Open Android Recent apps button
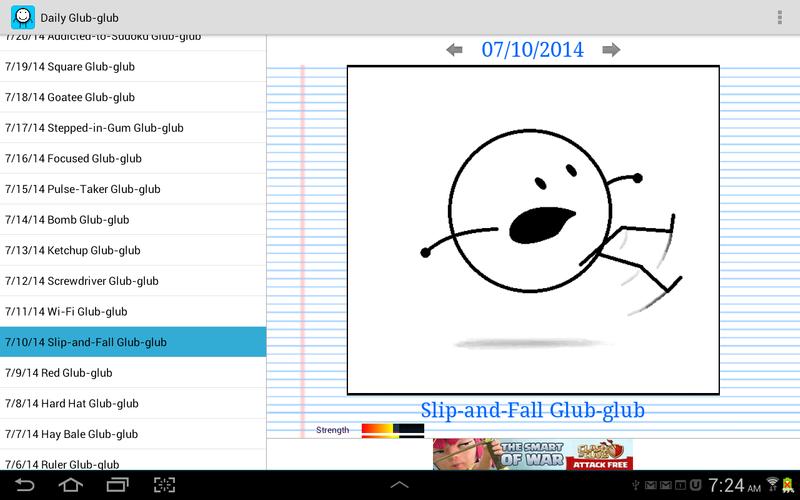The image size is (800, 500). click(x=117, y=485)
